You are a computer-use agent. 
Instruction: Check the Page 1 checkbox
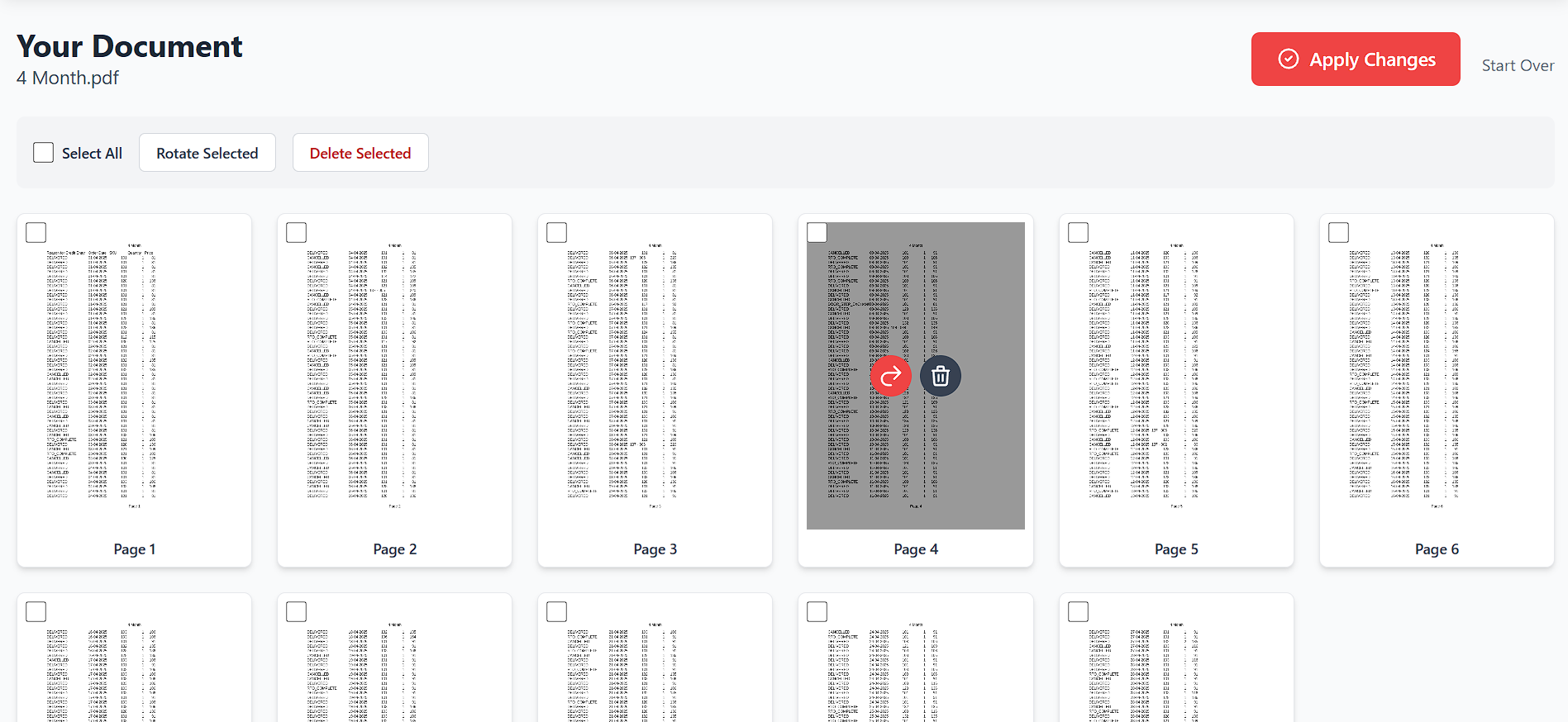coord(36,232)
